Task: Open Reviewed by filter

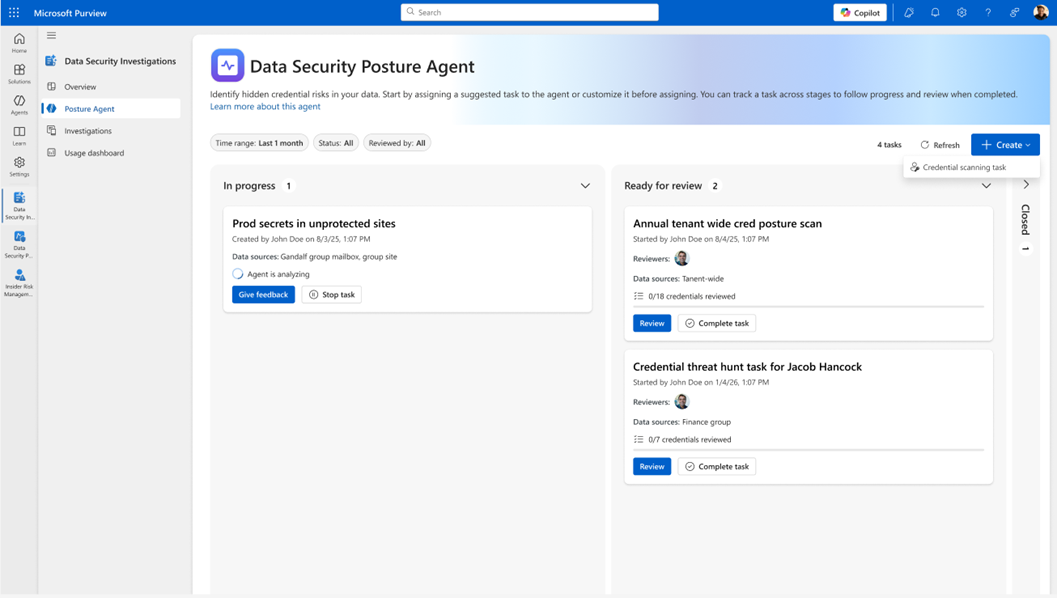Action: click(396, 143)
